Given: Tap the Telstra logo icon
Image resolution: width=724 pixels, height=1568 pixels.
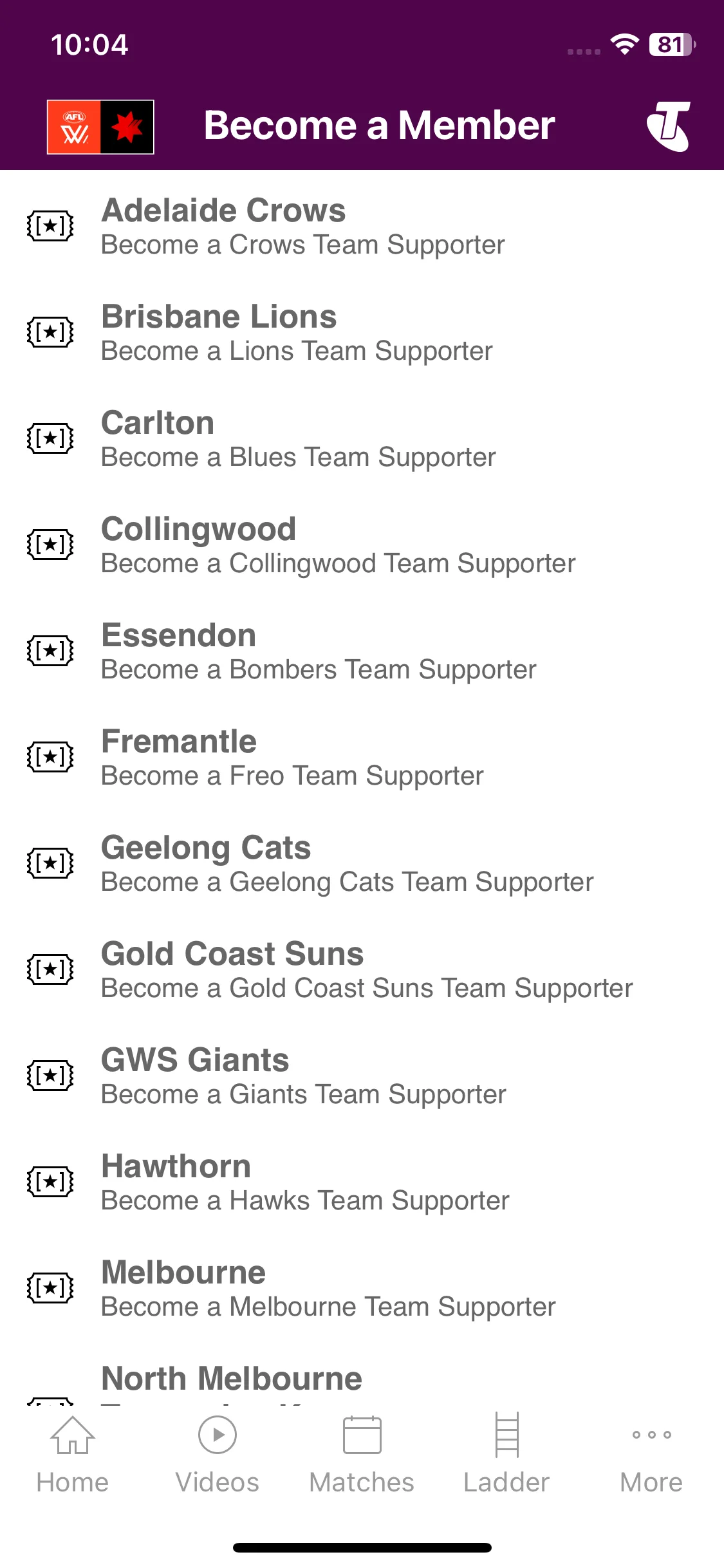Looking at the screenshot, I should click(669, 126).
